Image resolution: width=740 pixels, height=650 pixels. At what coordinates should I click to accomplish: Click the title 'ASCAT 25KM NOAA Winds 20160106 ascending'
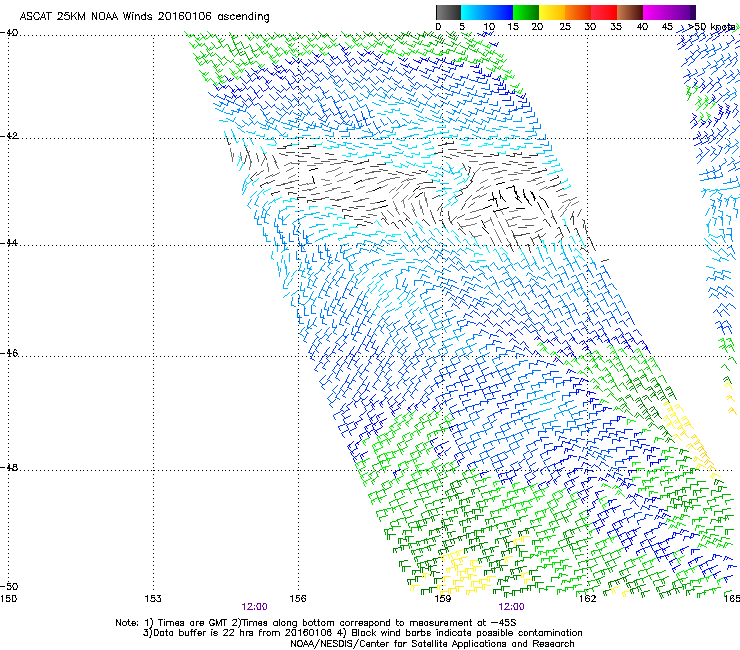click(144, 17)
